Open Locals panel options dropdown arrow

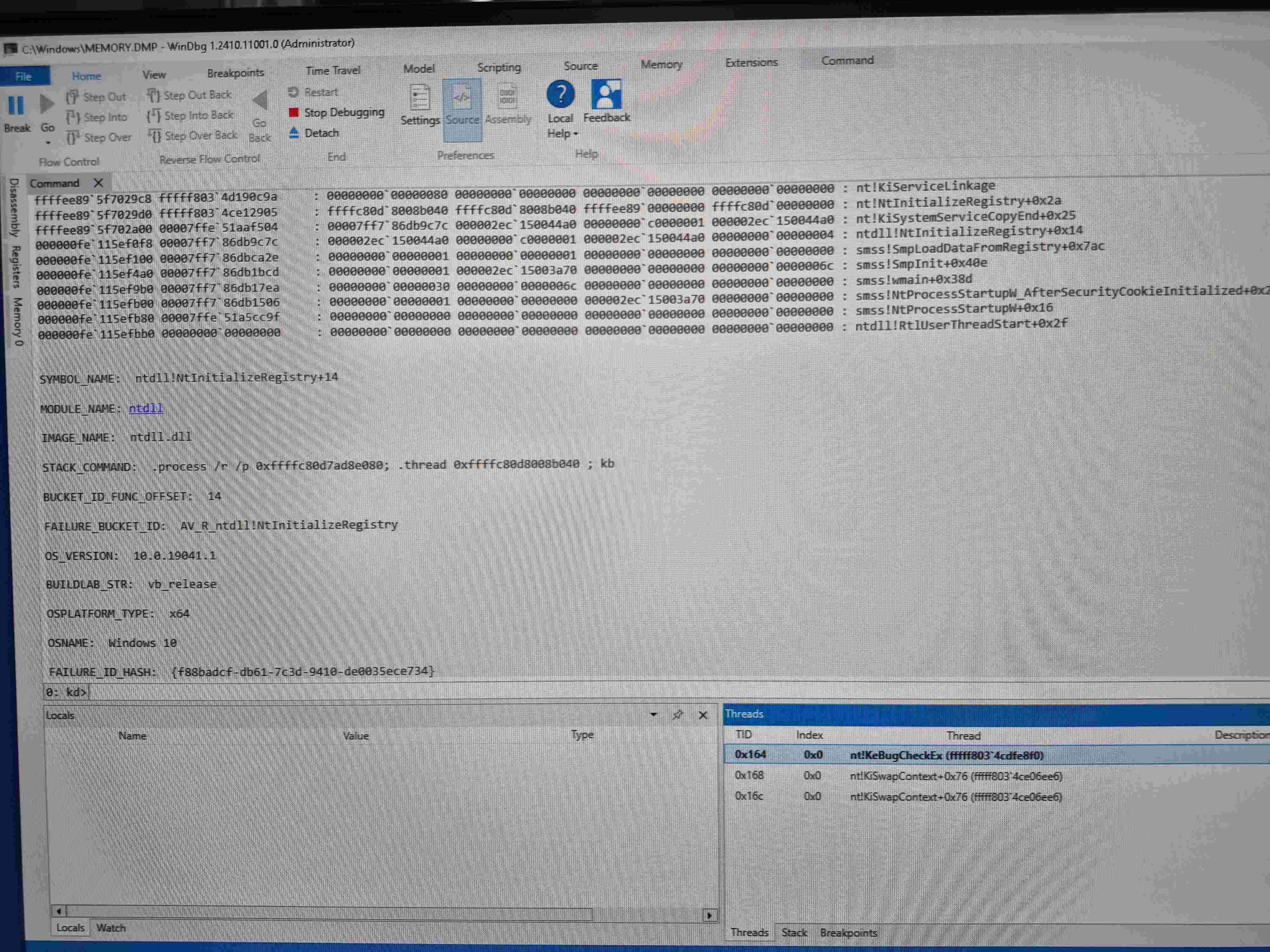[653, 714]
